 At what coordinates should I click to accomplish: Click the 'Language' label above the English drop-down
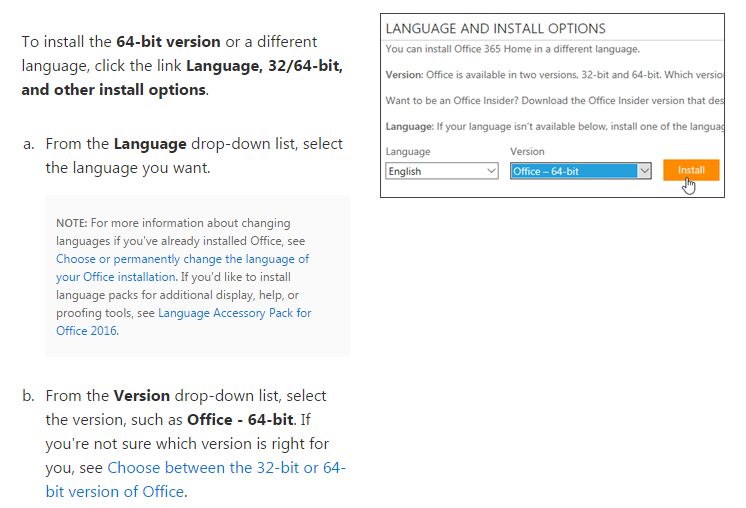(x=408, y=151)
